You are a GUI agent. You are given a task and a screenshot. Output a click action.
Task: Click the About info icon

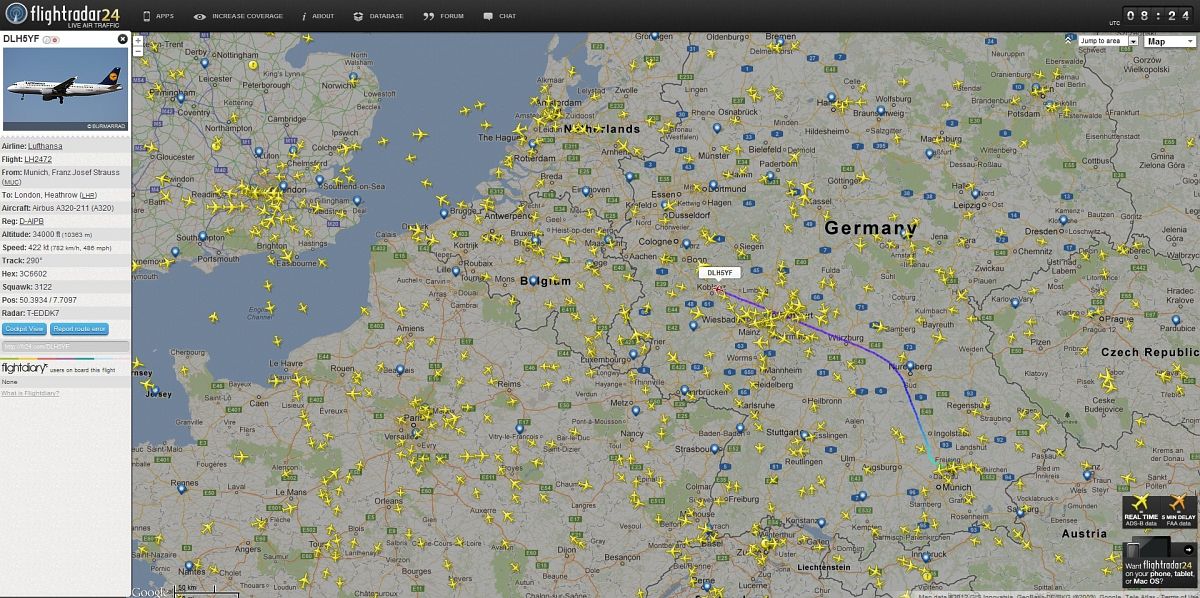[316, 16]
